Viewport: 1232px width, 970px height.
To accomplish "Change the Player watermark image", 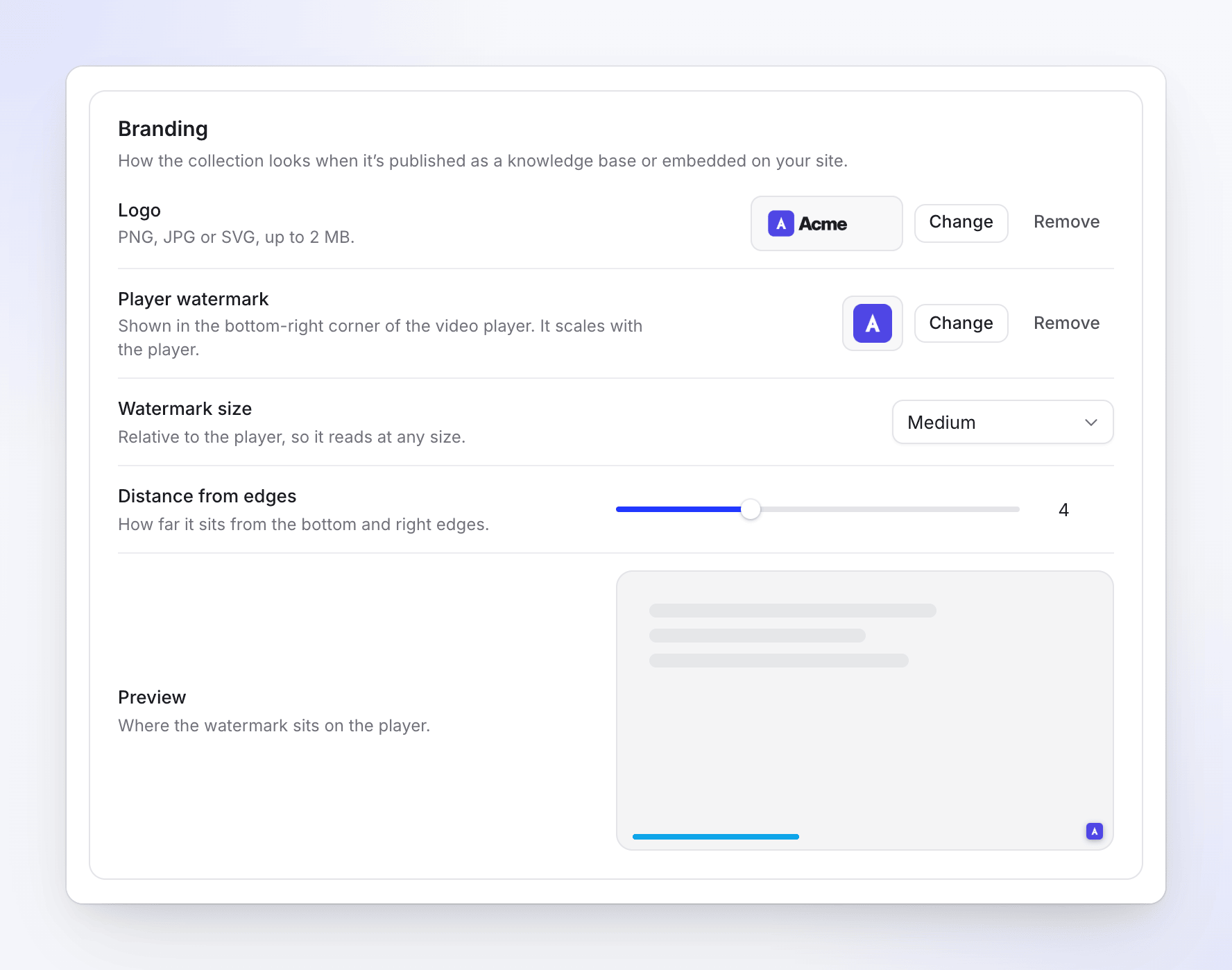I will click(961, 323).
